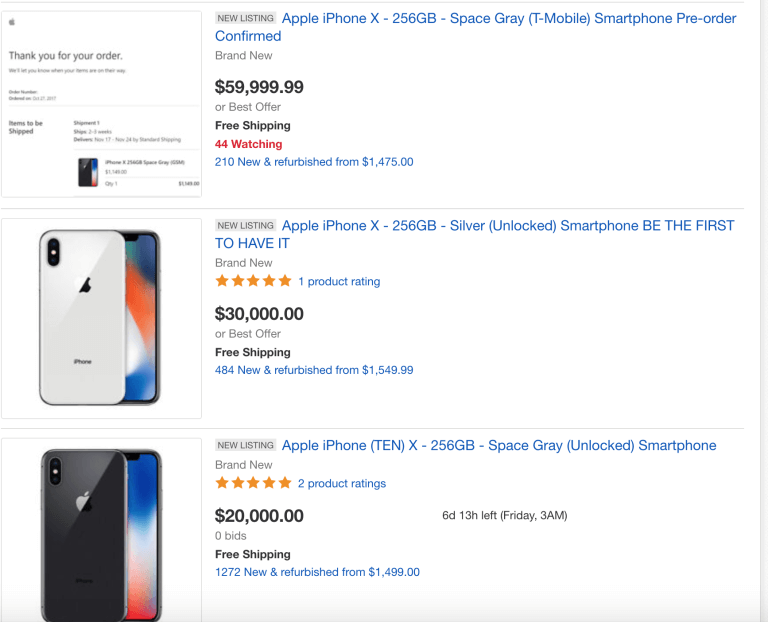768x622 pixels.
Task: Click the $30,000.00 price
Action: 259,314
